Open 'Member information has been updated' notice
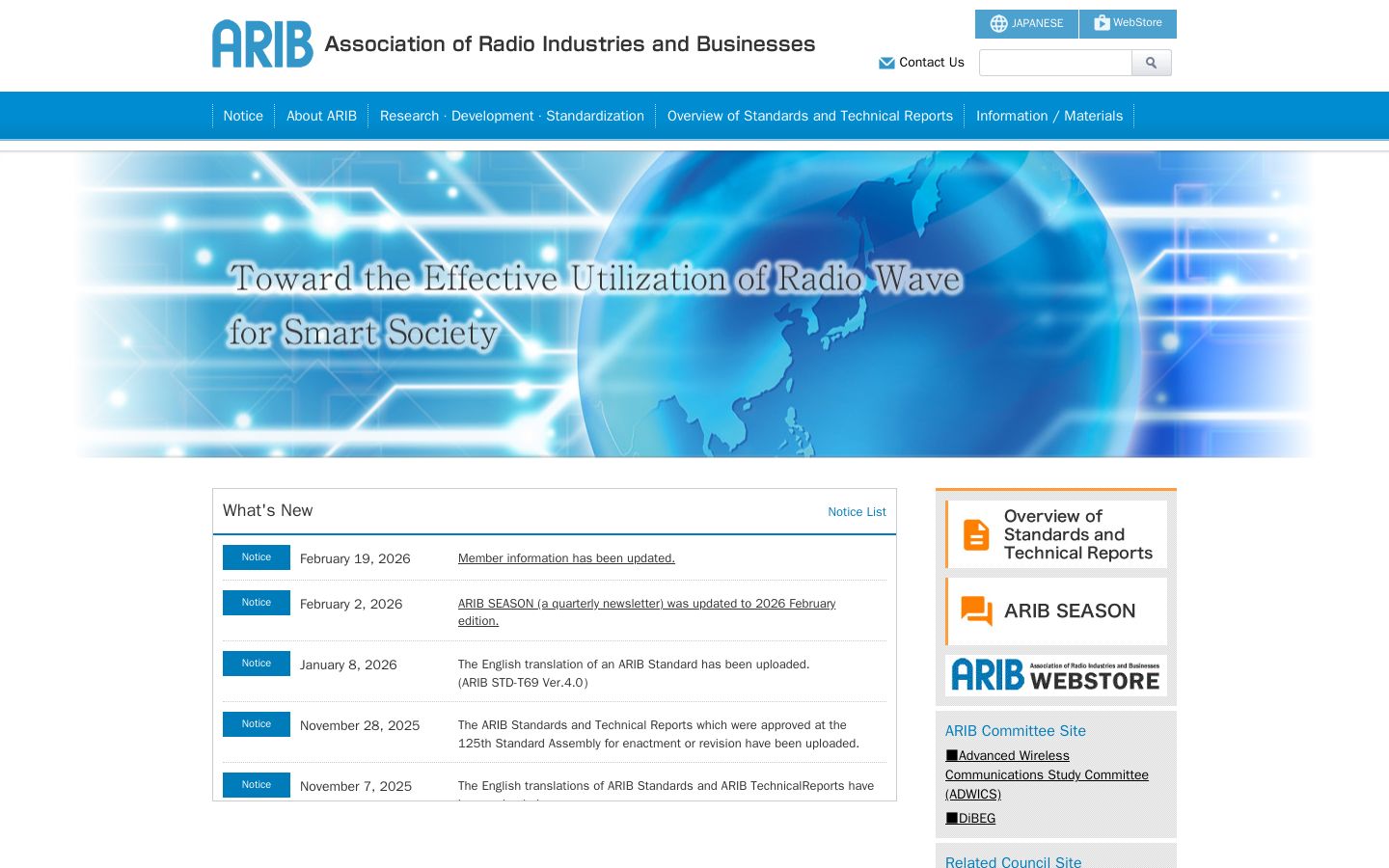This screenshot has width=1389, height=868. [566, 558]
